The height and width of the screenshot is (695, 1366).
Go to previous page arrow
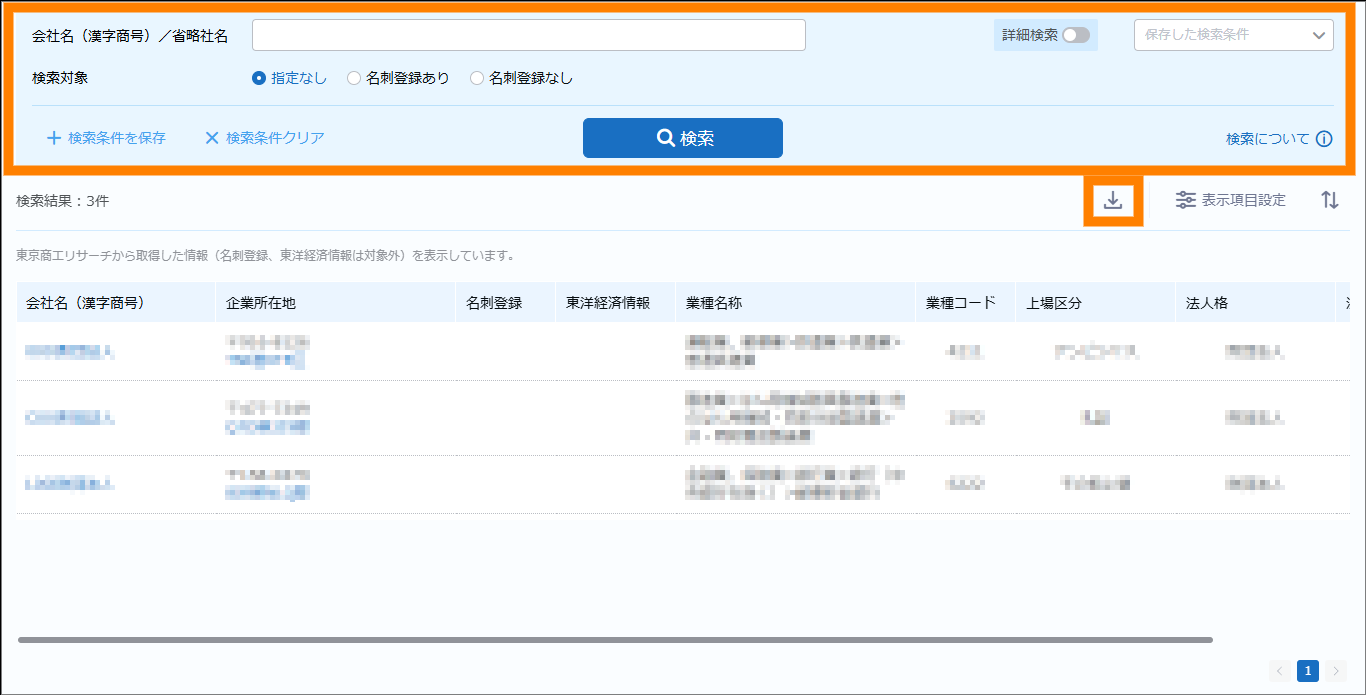tap(1280, 671)
